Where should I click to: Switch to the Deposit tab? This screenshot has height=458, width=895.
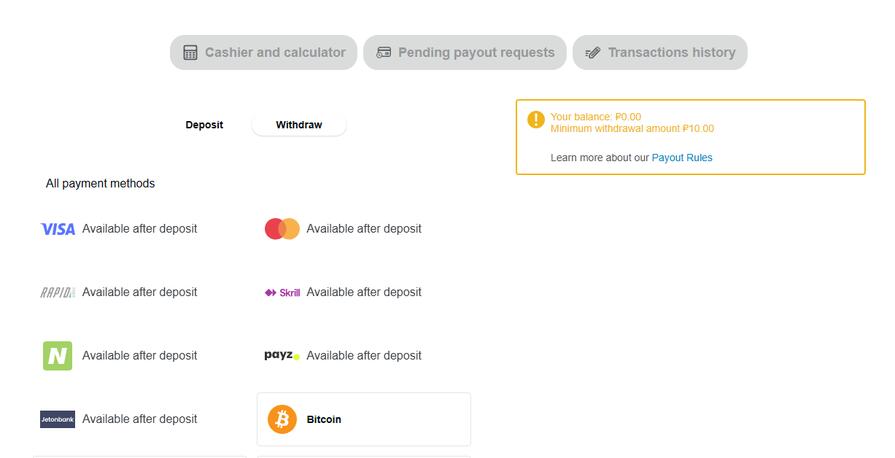tap(204, 125)
